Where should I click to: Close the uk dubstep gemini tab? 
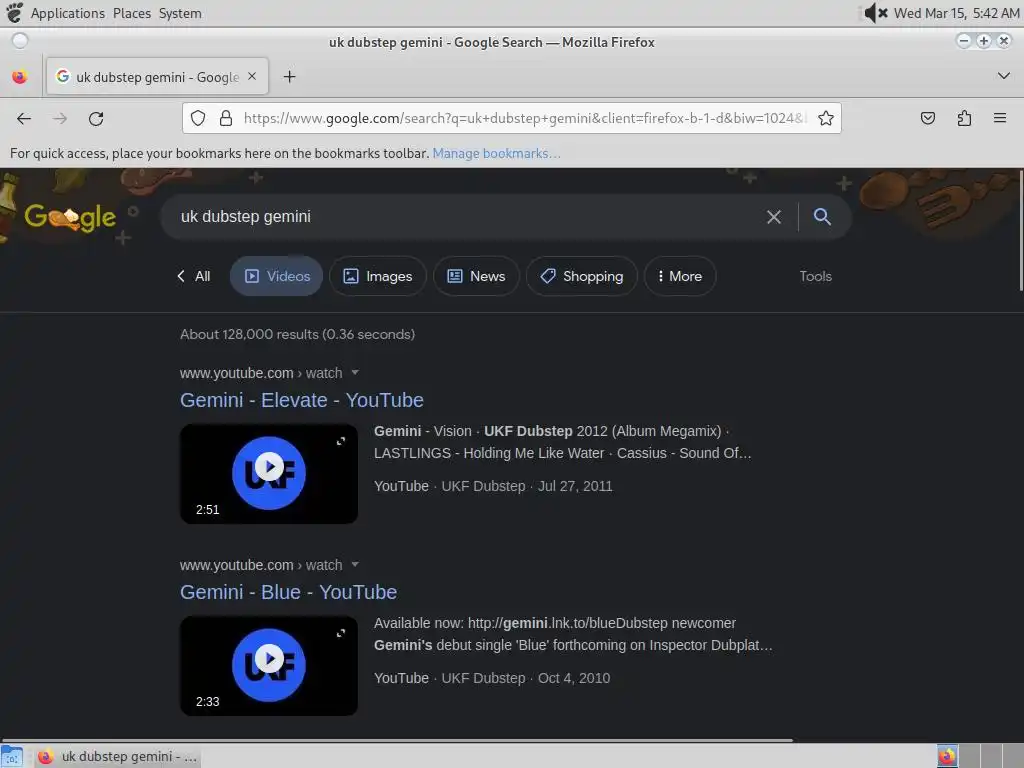point(252,76)
